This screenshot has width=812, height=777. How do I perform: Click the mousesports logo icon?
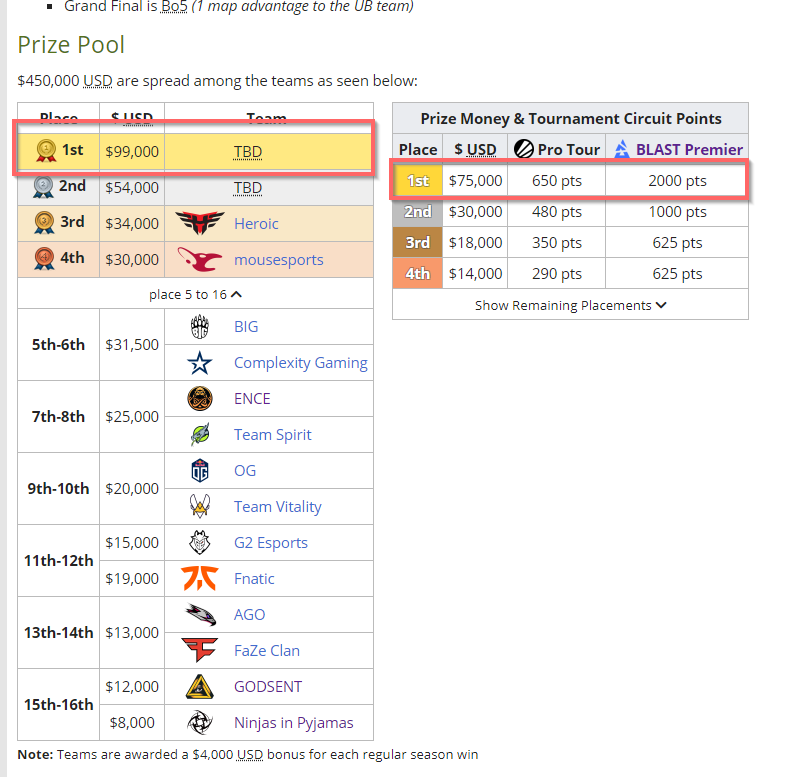[x=200, y=259]
